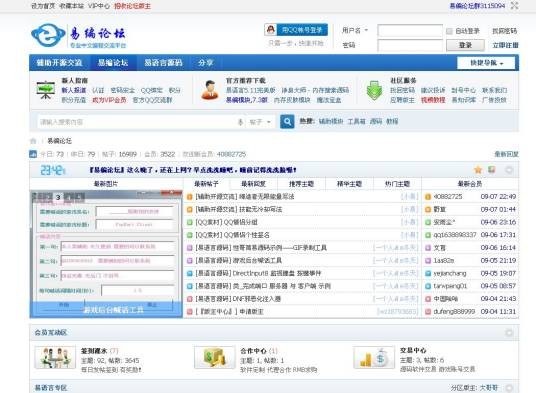The height and width of the screenshot is (393, 536).
Task: Click the green download arrow 社区服务 icon
Action: coord(374,91)
